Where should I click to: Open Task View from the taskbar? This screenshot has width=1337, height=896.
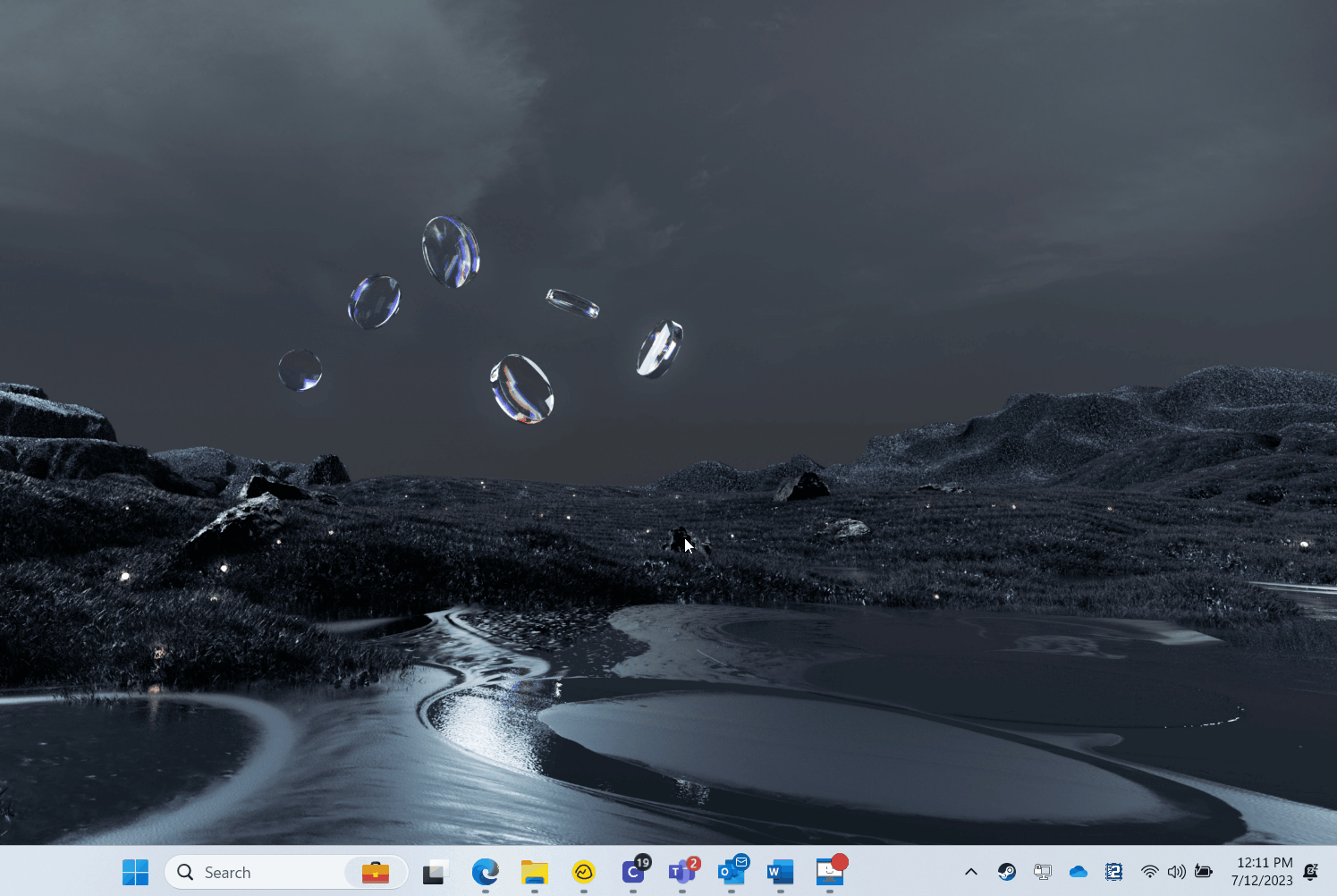click(x=436, y=872)
